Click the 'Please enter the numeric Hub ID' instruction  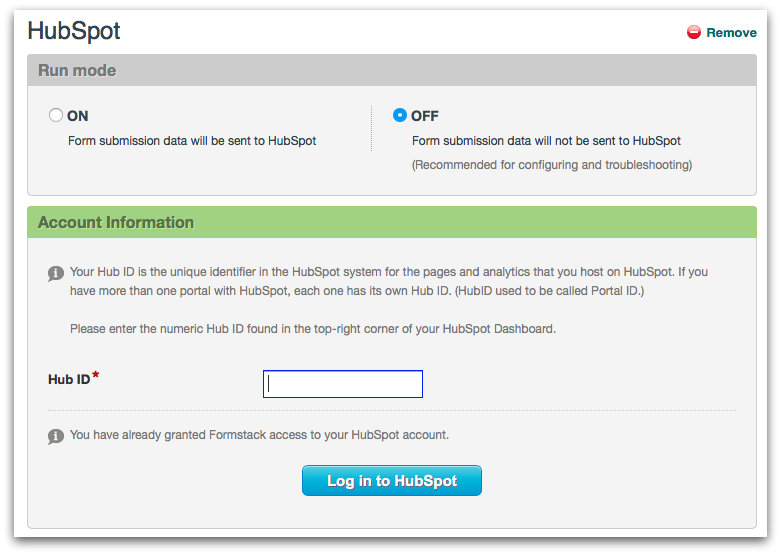coord(312,328)
